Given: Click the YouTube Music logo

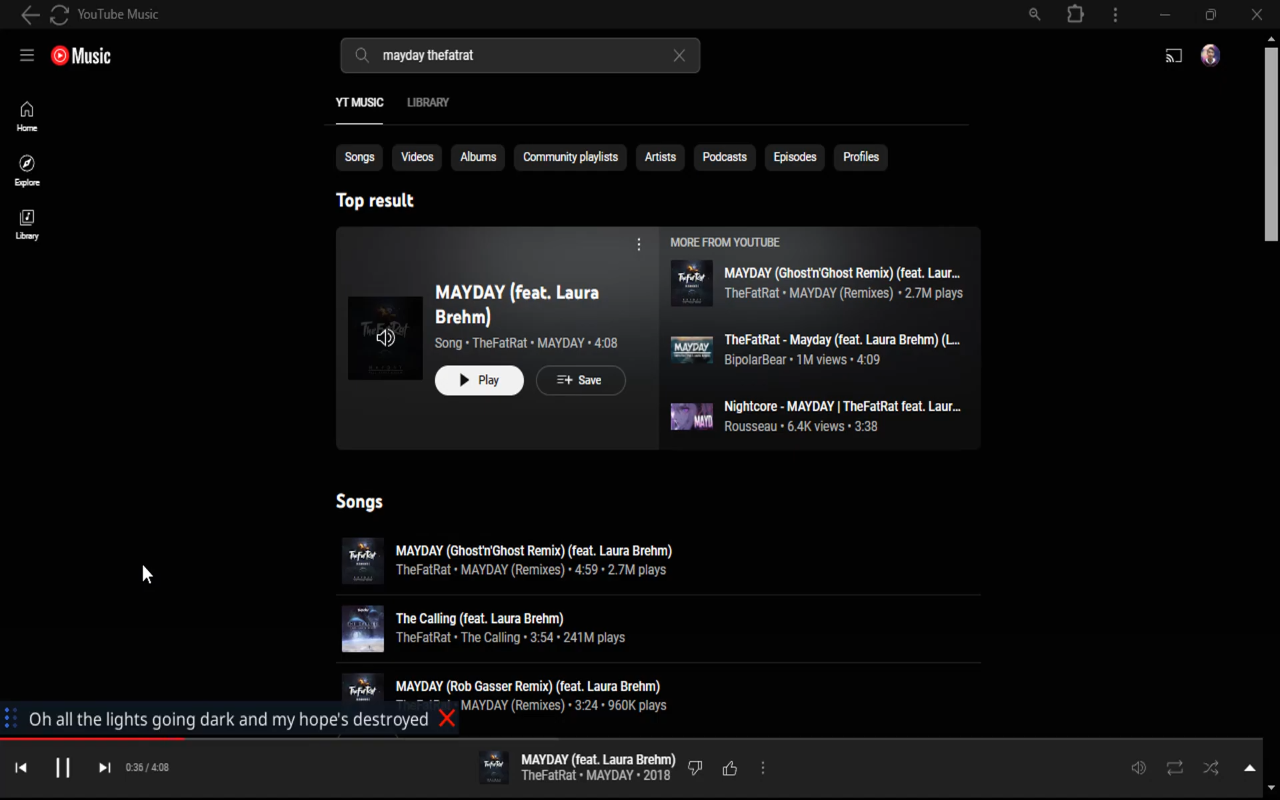Looking at the screenshot, I should pos(81,56).
